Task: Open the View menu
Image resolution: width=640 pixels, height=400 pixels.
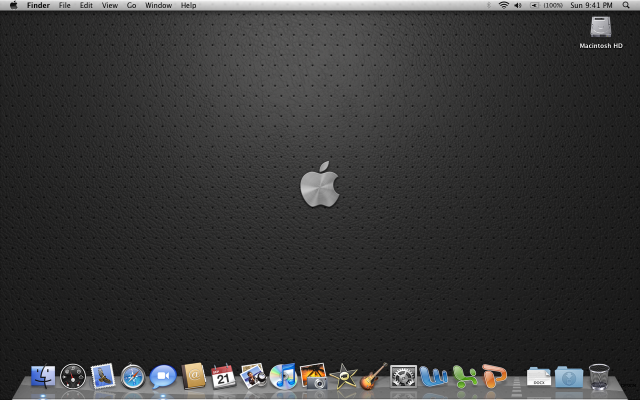Action: click(x=110, y=5)
